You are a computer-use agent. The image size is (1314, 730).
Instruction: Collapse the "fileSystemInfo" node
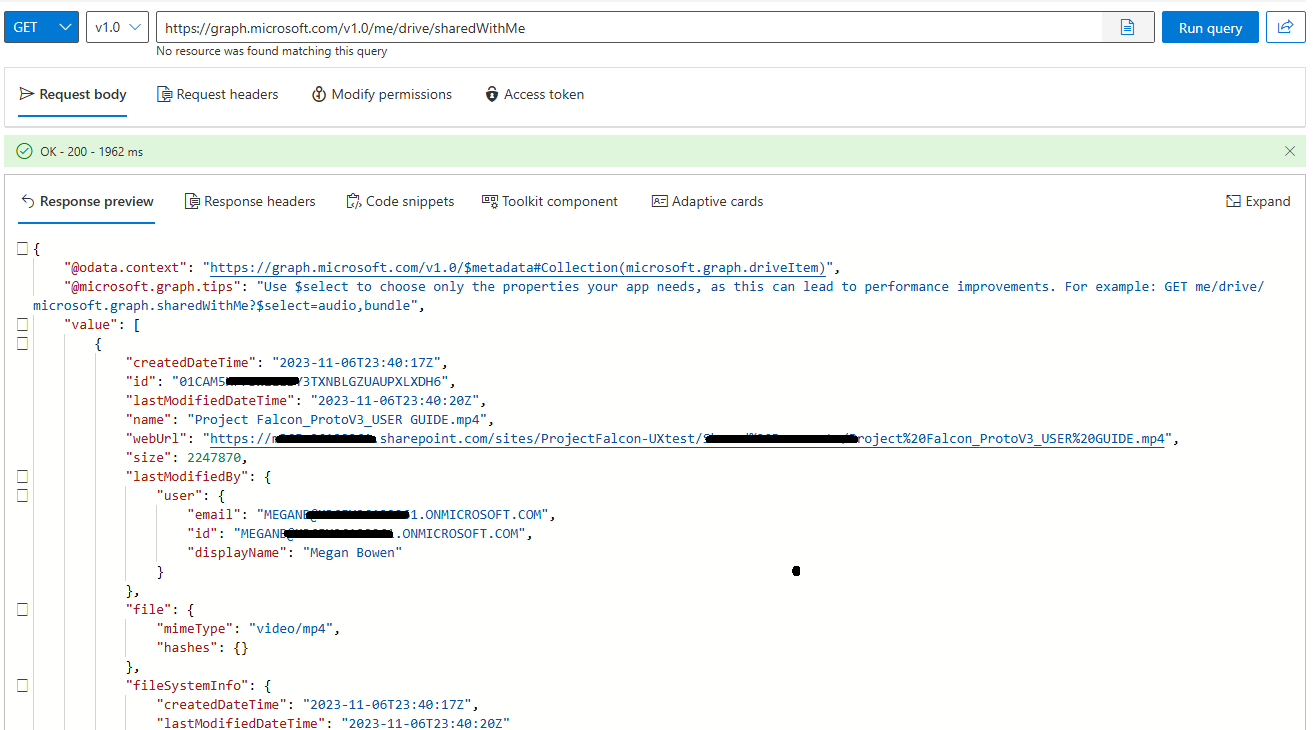[22, 685]
